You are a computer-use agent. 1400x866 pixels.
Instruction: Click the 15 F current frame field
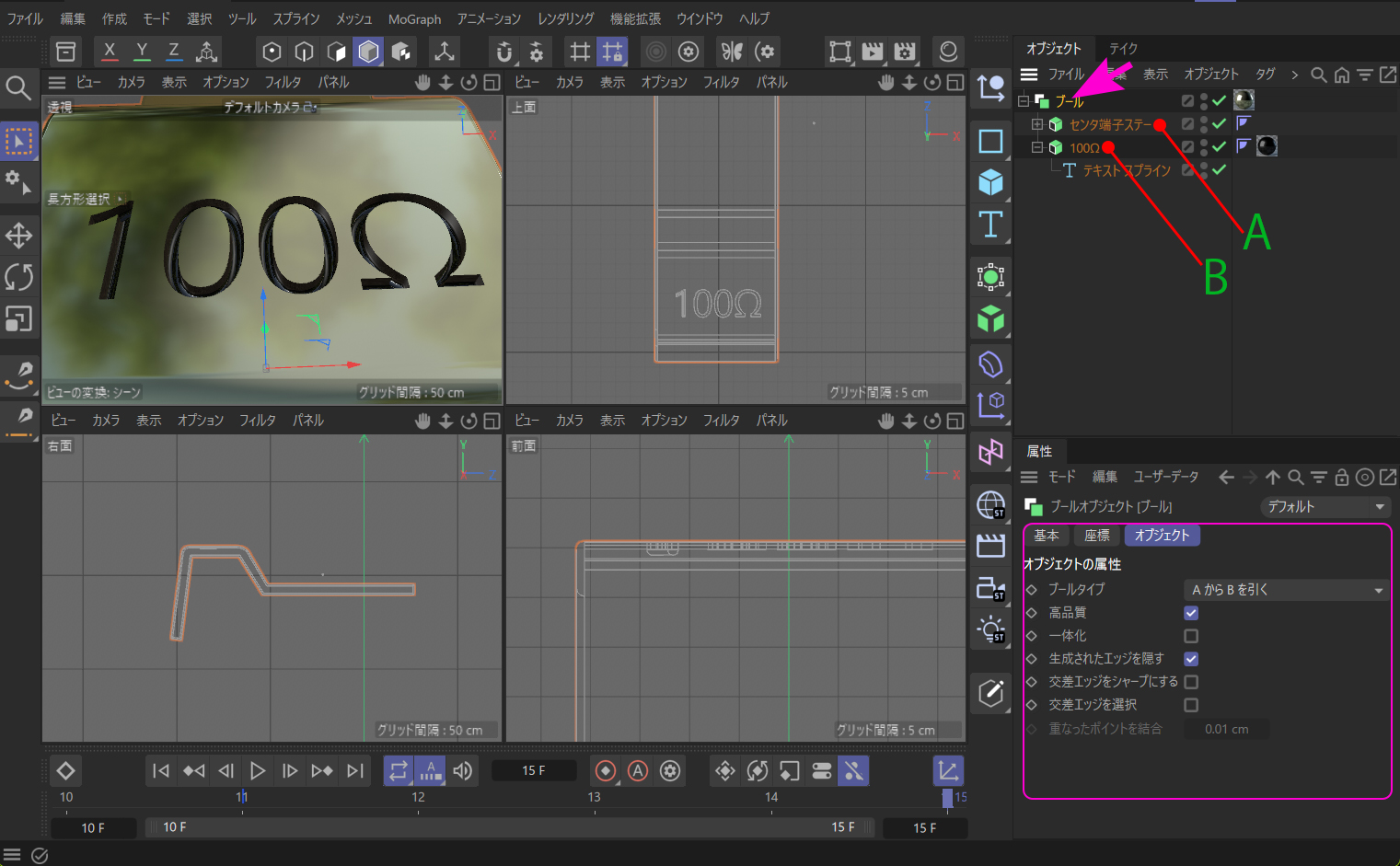point(534,771)
